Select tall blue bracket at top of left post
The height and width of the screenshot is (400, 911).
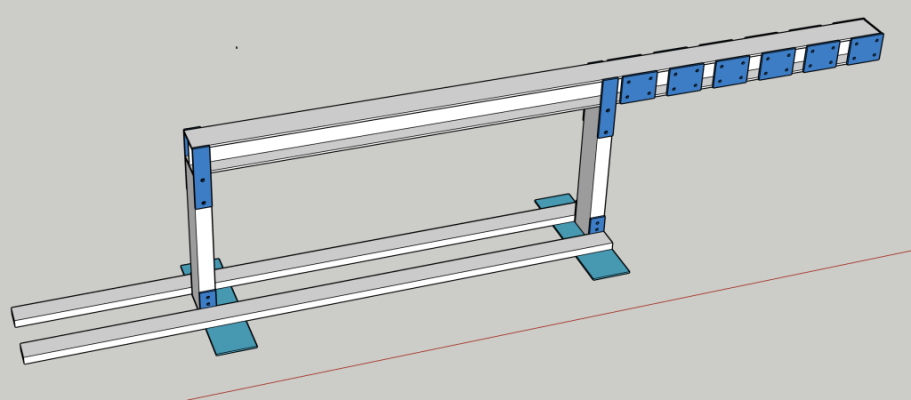(203, 178)
